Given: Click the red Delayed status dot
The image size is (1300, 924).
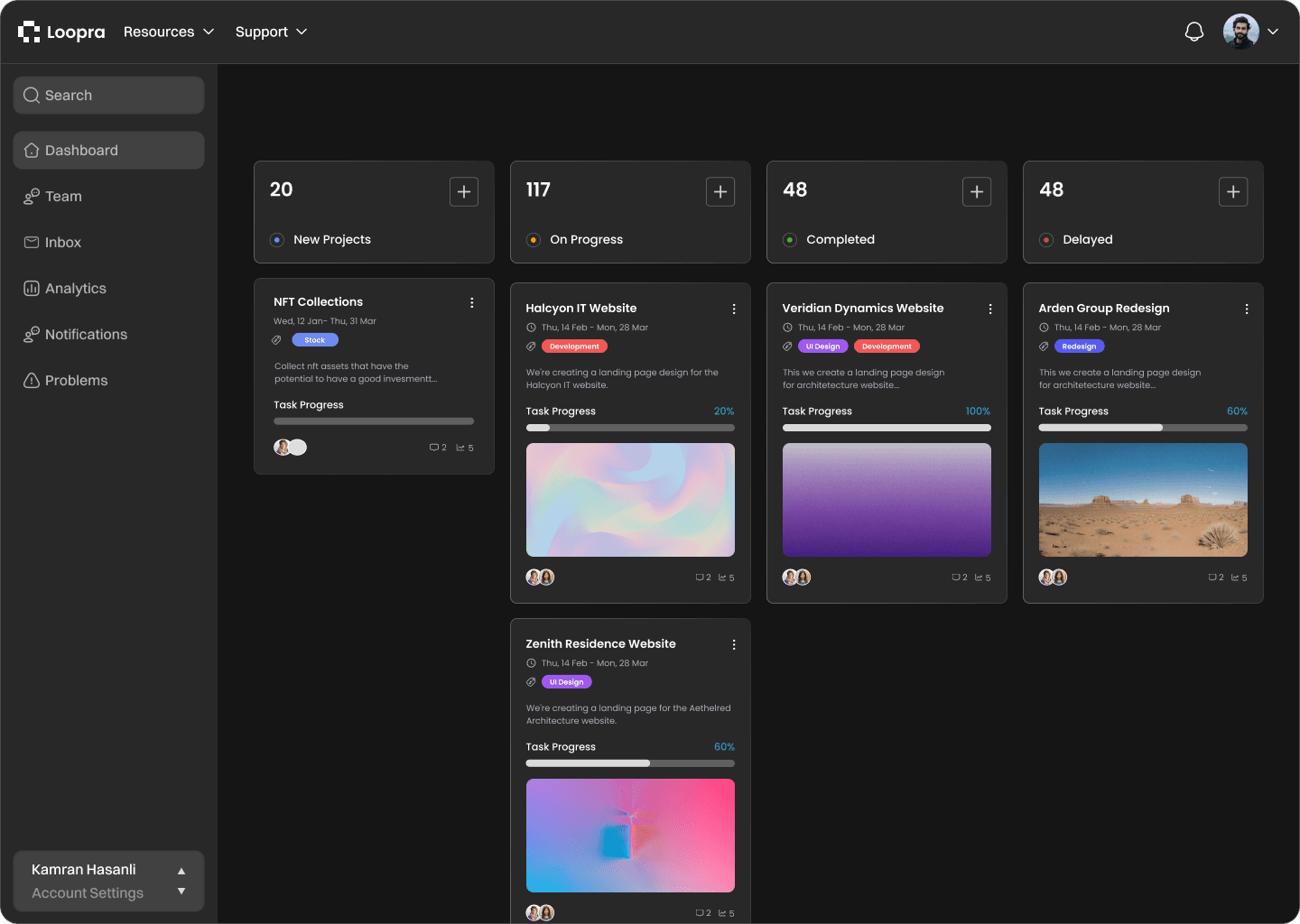Looking at the screenshot, I should click(x=1046, y=240).
